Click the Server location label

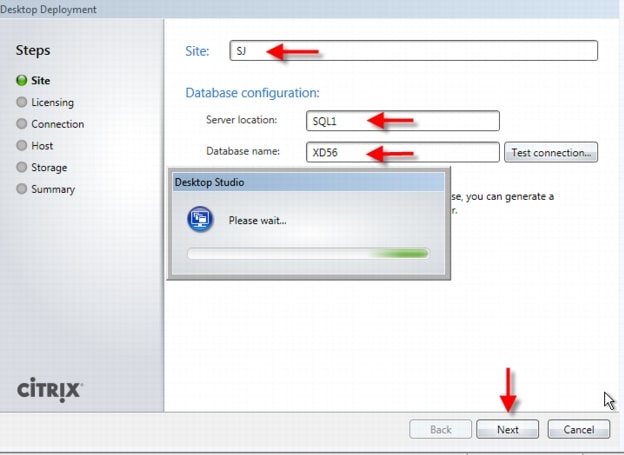point(242,120)
